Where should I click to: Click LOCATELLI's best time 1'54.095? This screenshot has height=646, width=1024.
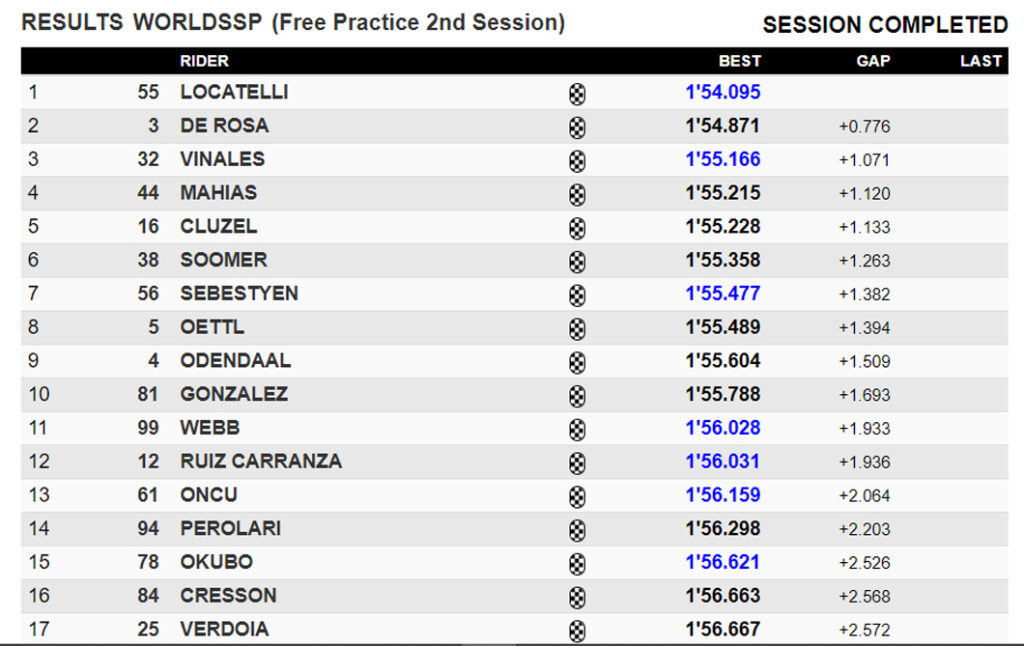click(722, 92)
